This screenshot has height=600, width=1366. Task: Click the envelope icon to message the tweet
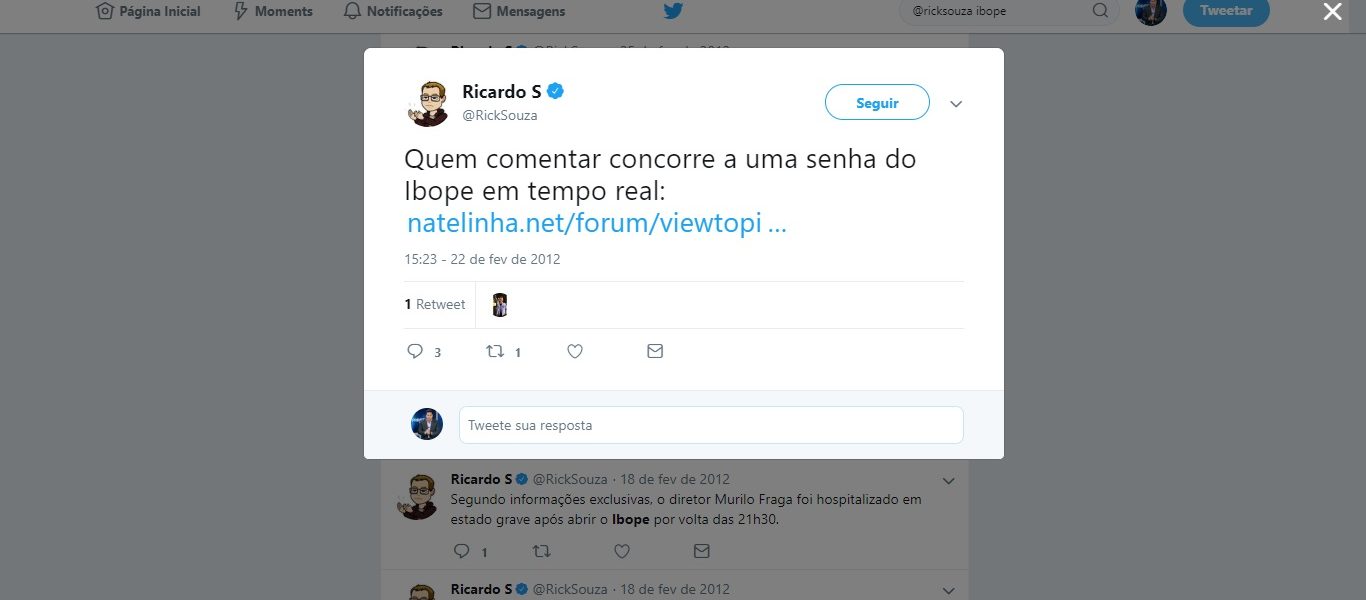pos(655,351)
